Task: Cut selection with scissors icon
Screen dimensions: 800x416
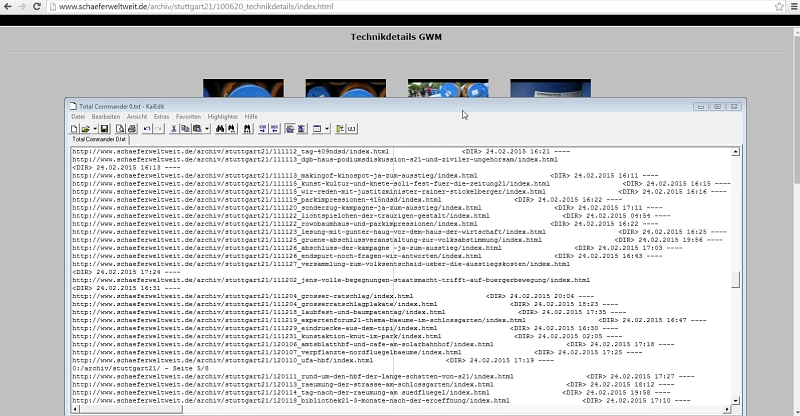Action: 173,129
